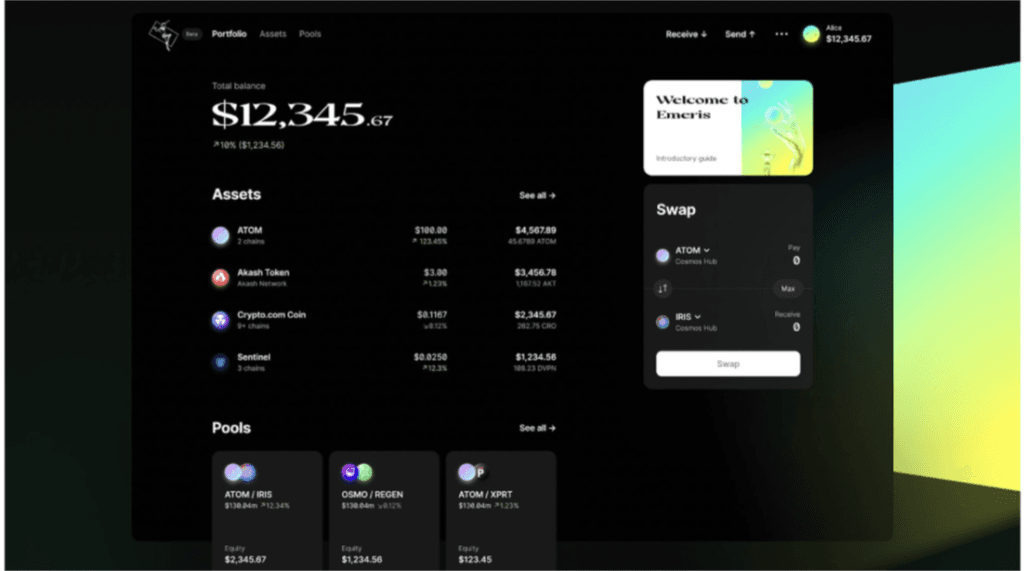Viewport: 1024px width, 571px height.
Task: Open the OSMO / REGEN pool card
Action: (x=384, y=510)
